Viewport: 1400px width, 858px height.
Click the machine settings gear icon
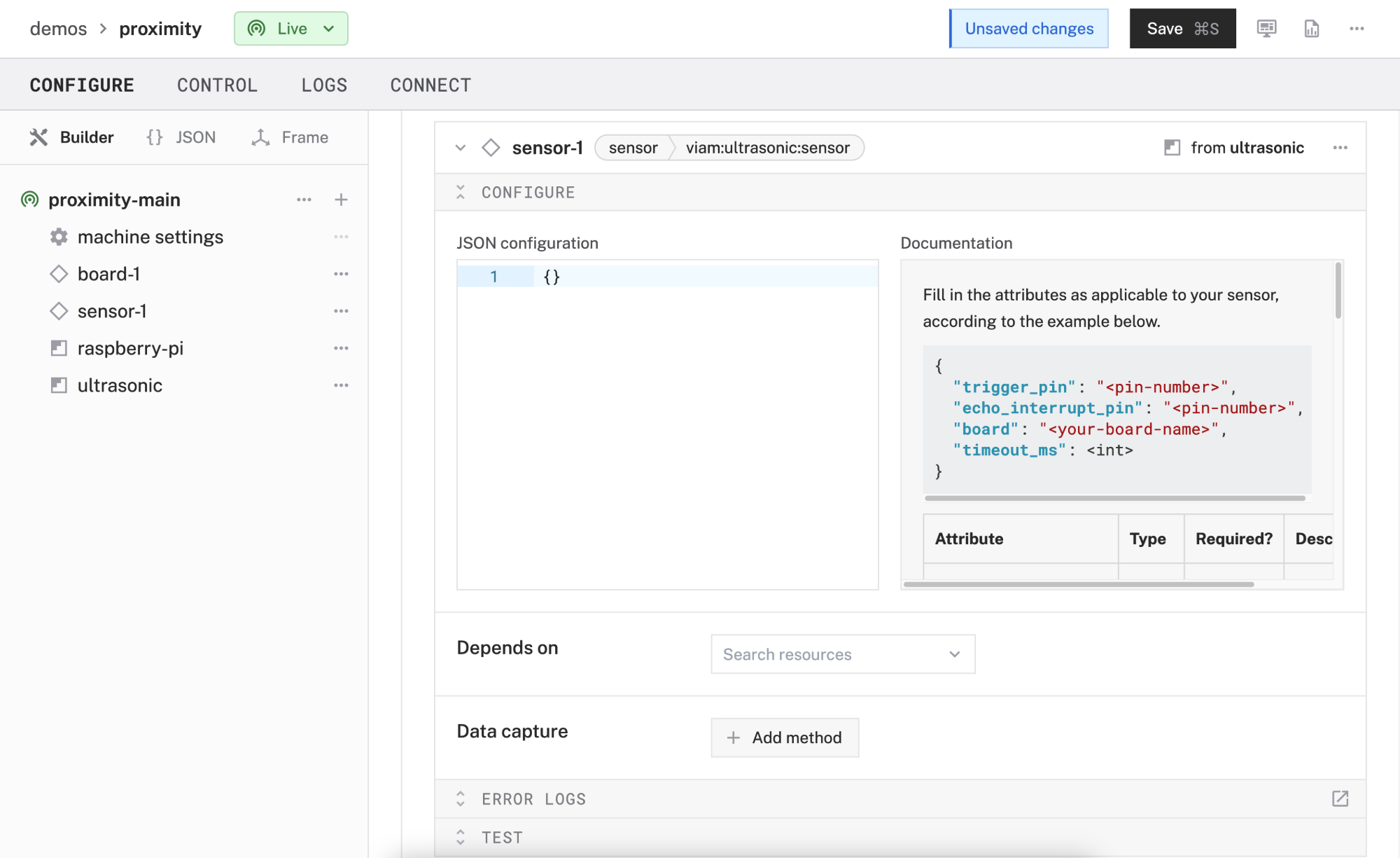[x=59, y=237]
